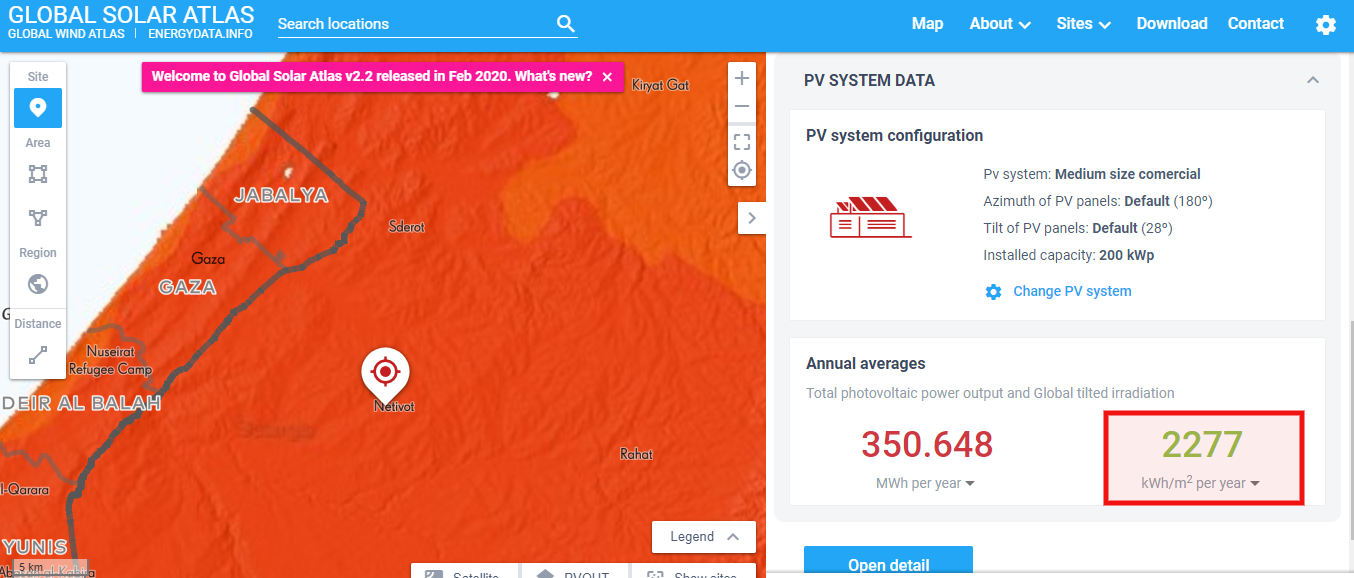
Task: Collapse the side panel with the arrow
Action: [752, 218]
